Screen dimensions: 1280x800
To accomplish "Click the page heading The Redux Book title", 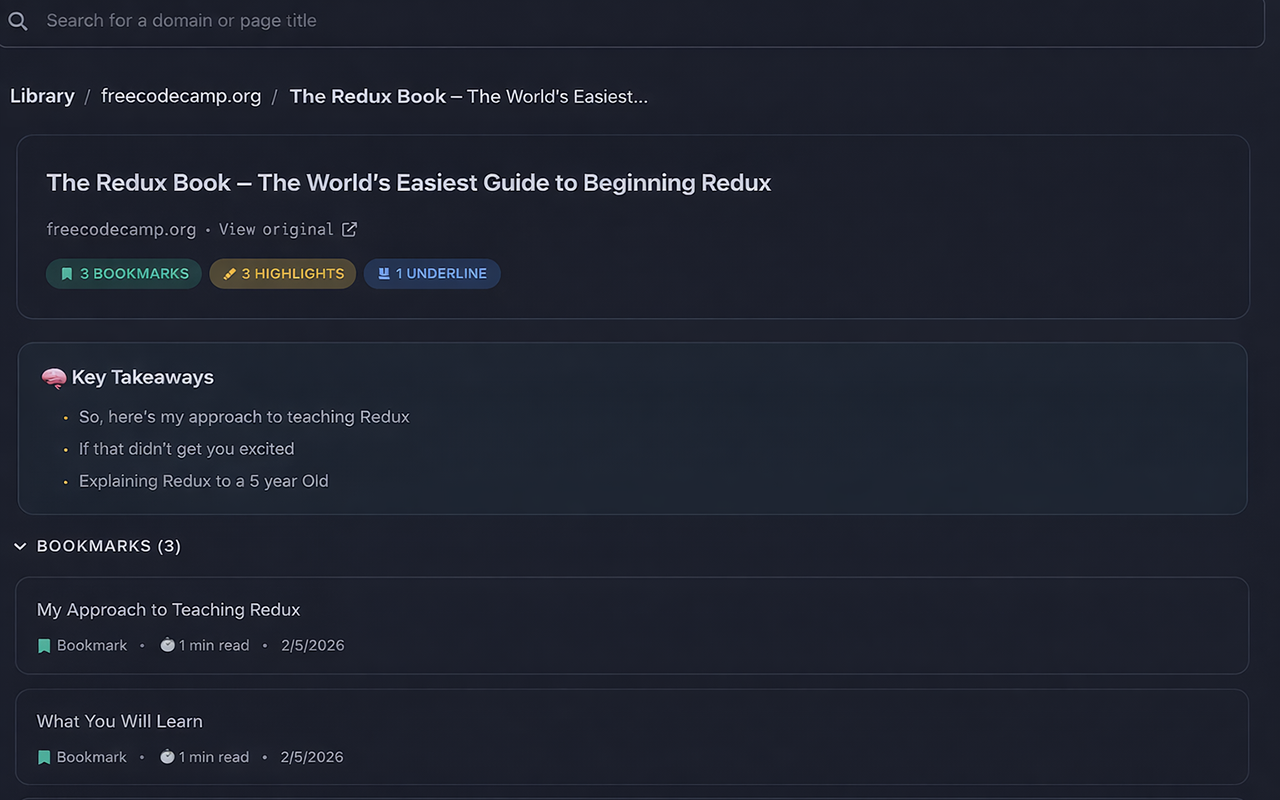I will (409, 183).
